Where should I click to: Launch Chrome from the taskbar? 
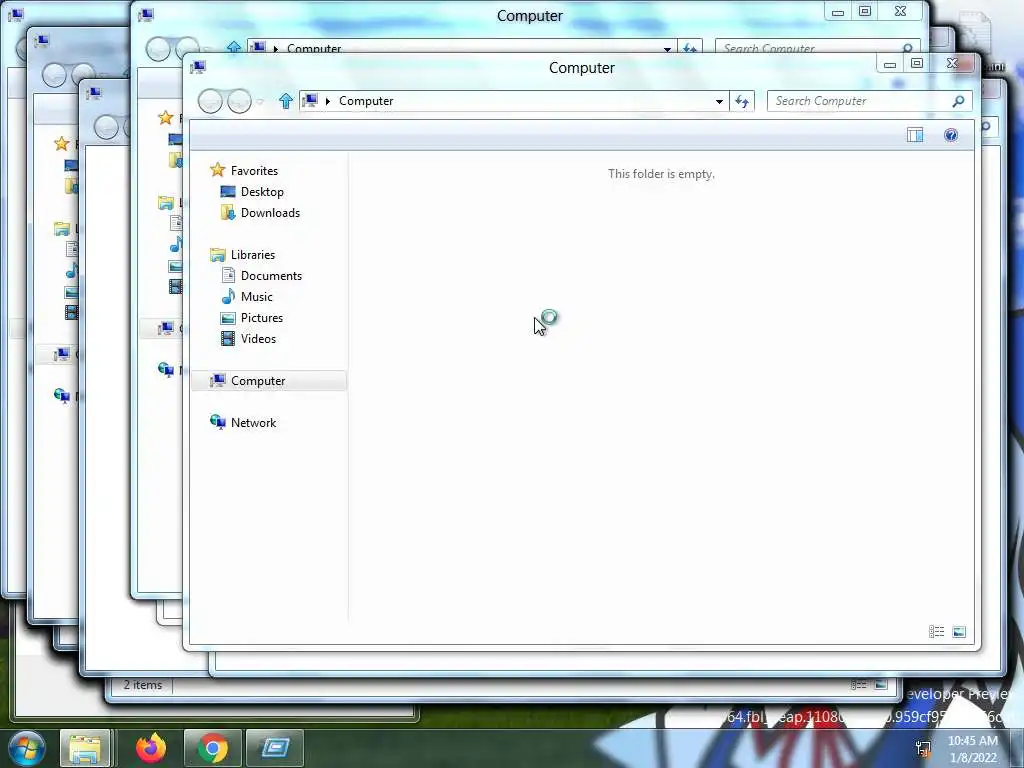(x=212, y=748)
